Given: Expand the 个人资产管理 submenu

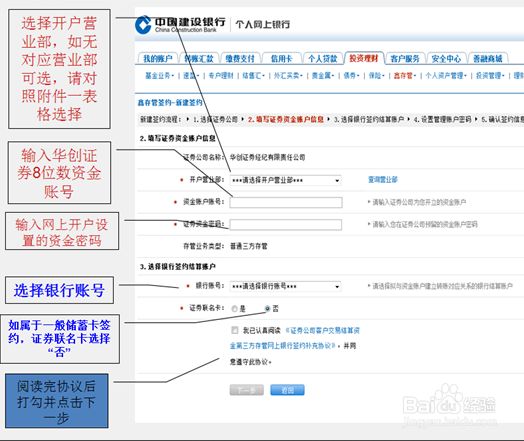Looking at the screenshot, I should pyautogui.click(x=446, y=76).
